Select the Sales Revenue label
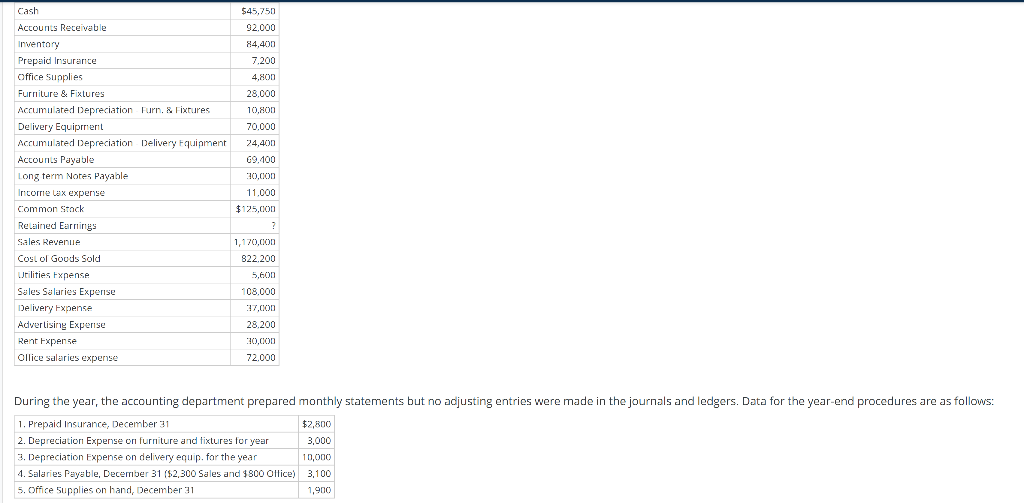 pos(50,242)
